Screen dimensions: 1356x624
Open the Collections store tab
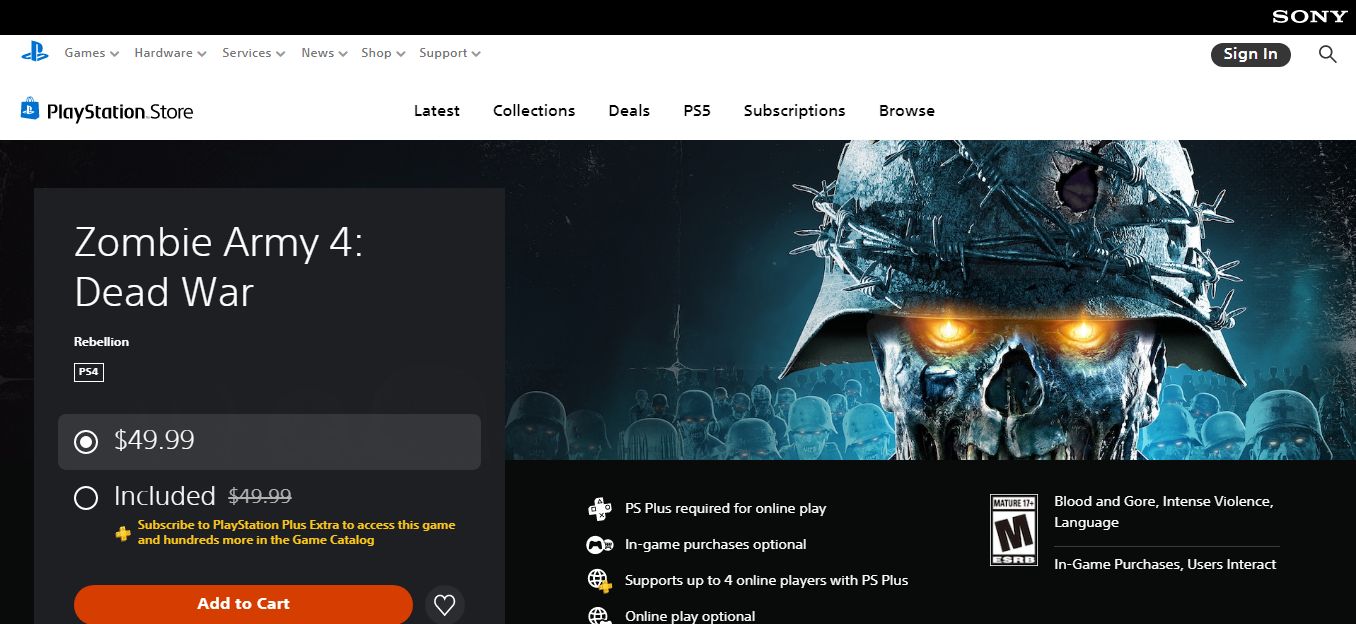point(534,111)
